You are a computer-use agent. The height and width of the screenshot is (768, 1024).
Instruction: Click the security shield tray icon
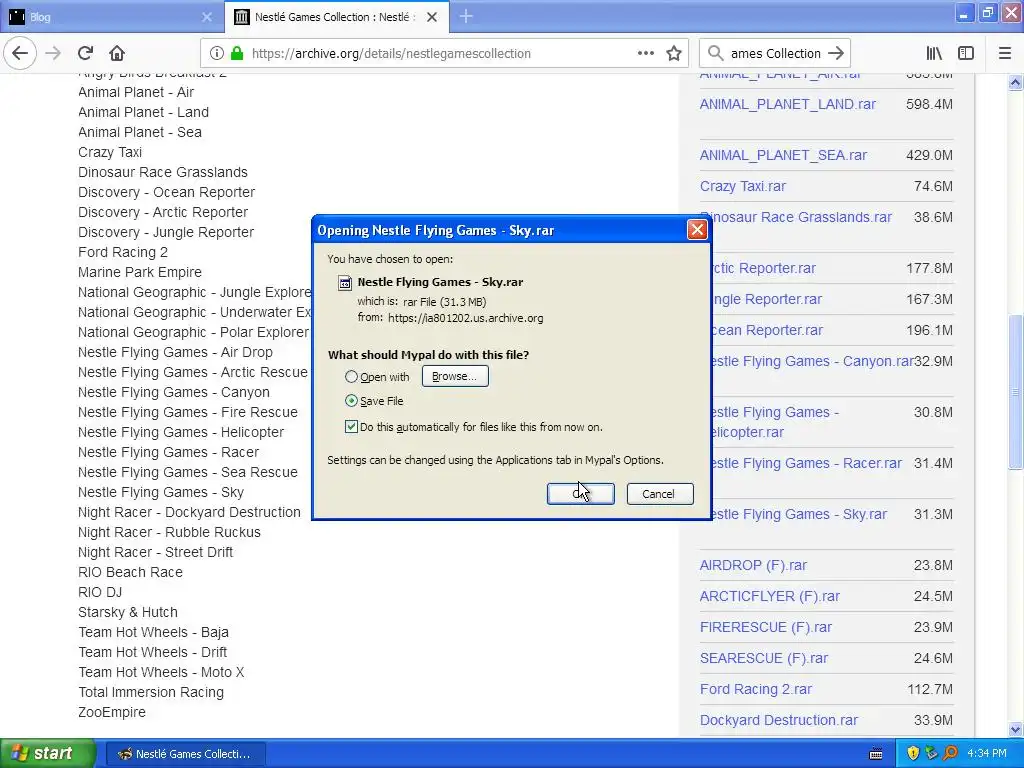pyautogui.click(x=913, y=754)
